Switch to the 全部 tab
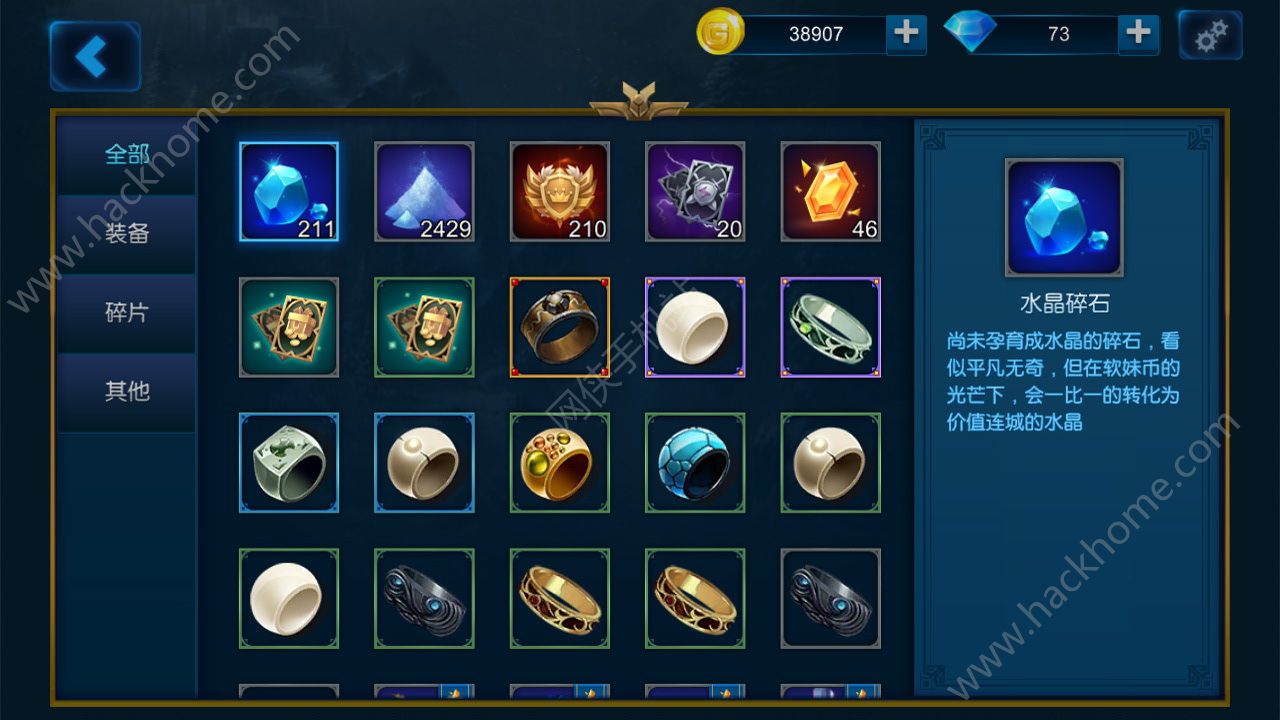 pyautogui.click(x=127, y=154)
